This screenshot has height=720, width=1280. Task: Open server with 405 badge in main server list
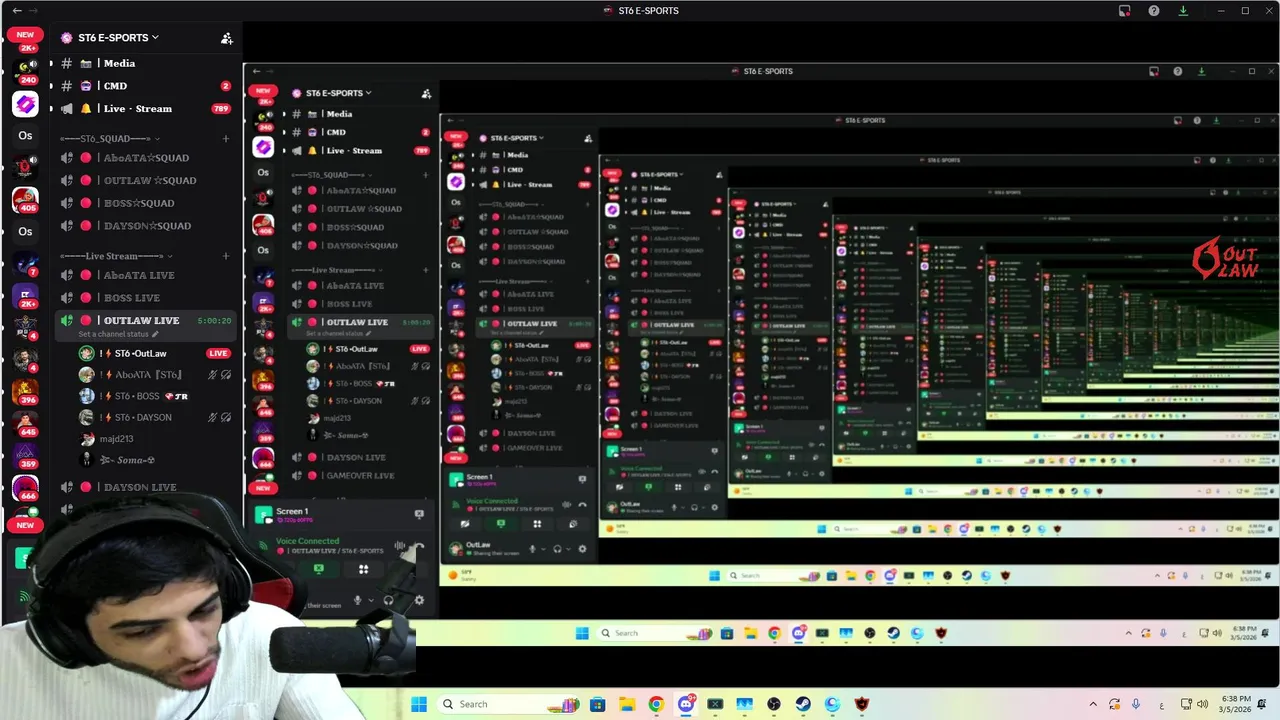click(25, 200)
